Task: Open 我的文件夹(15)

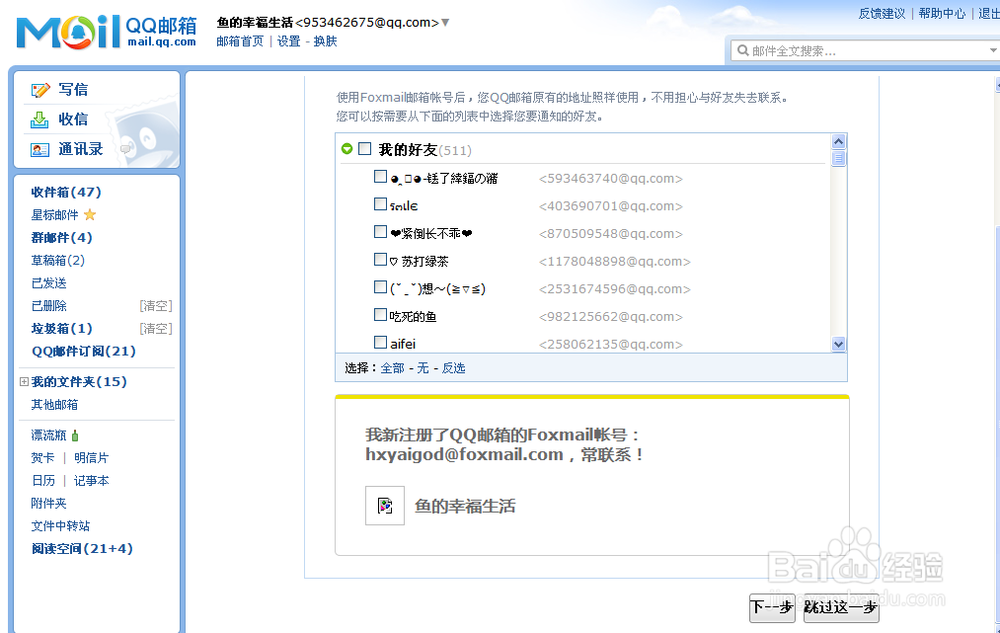Action: (79, 382)
